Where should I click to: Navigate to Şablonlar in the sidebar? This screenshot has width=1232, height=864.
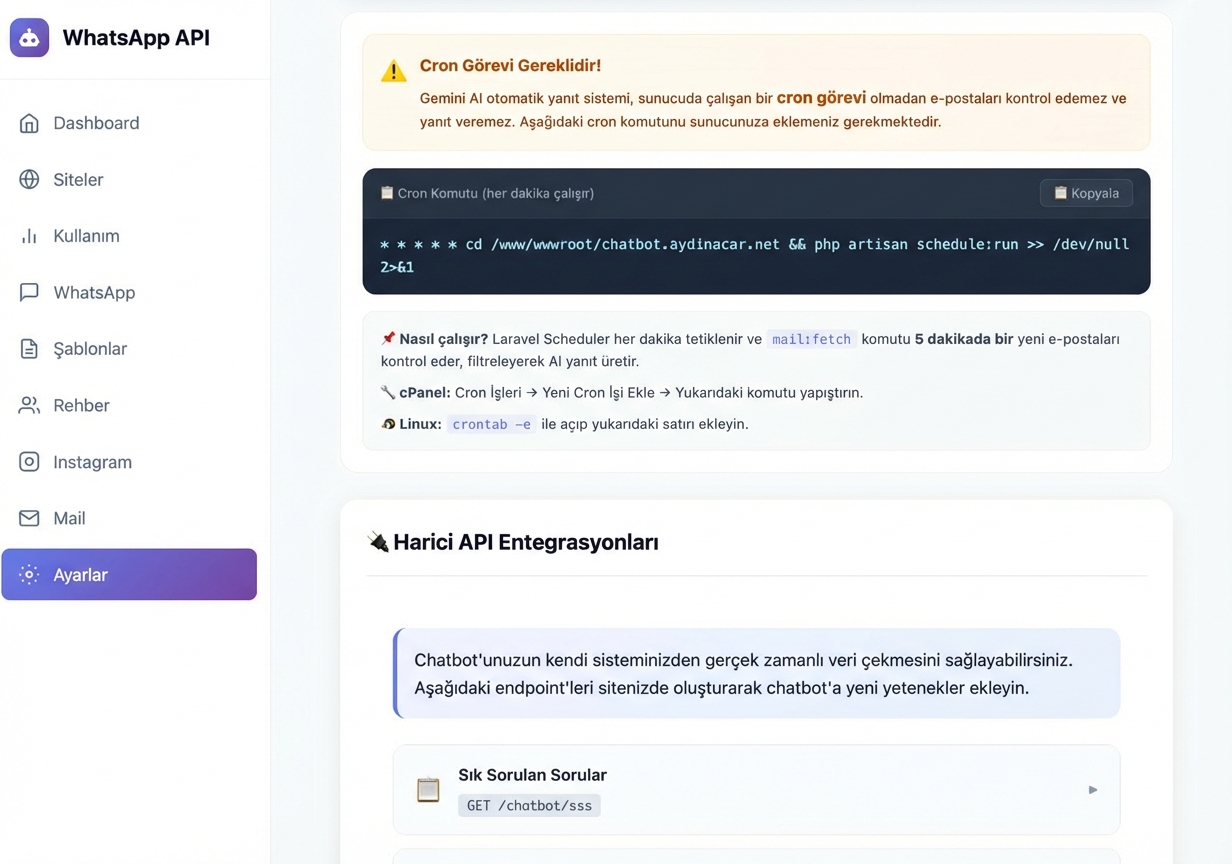[x=90, y=349]
